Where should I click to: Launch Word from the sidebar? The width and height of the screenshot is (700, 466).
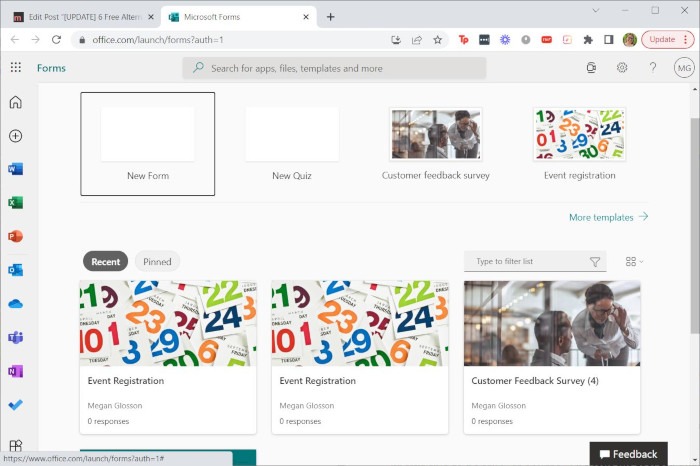point(16,169)
